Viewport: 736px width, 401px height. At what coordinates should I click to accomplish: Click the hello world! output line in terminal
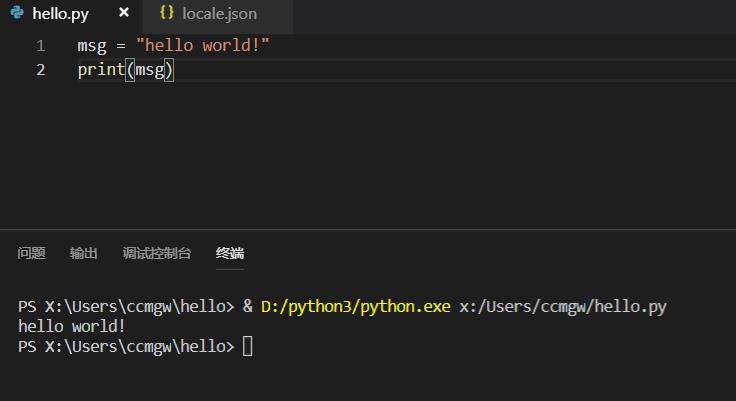point(71,326)
